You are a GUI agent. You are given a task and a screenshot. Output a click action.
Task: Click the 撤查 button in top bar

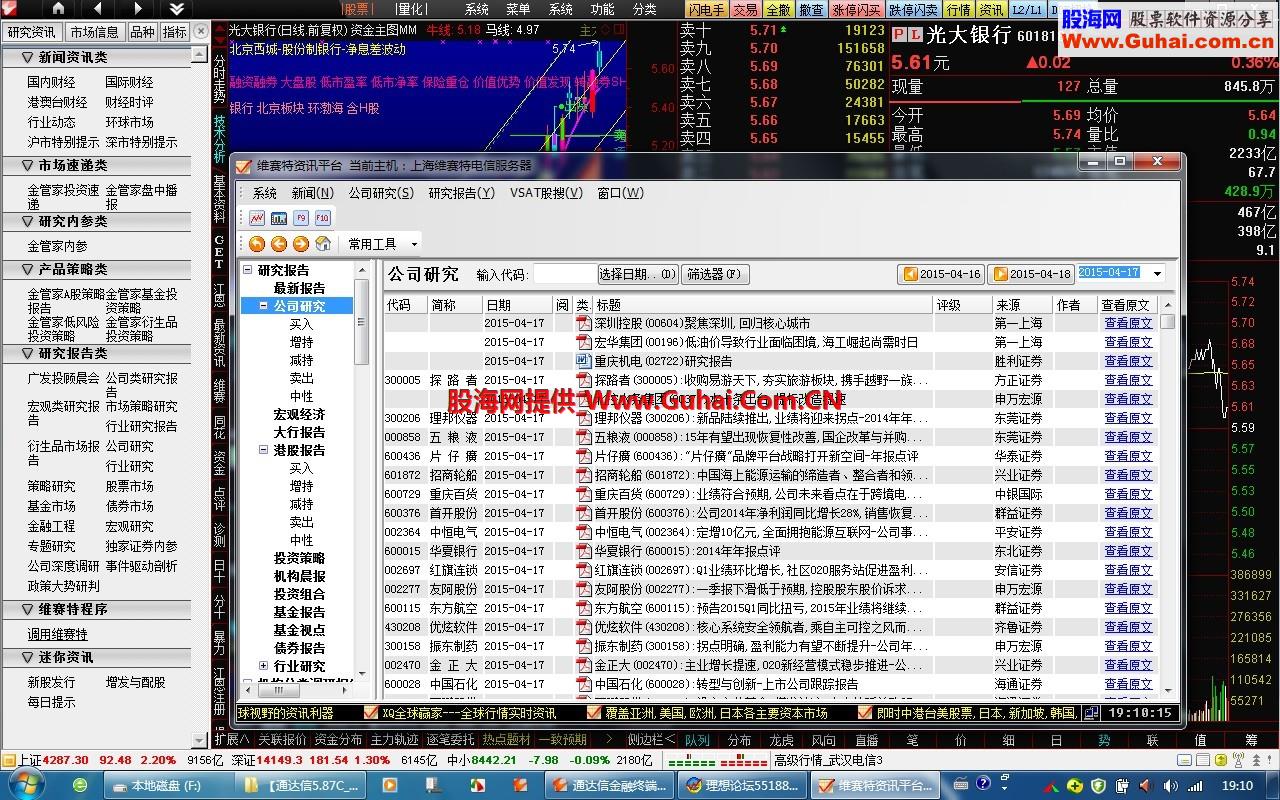click(x=811, y=9)
